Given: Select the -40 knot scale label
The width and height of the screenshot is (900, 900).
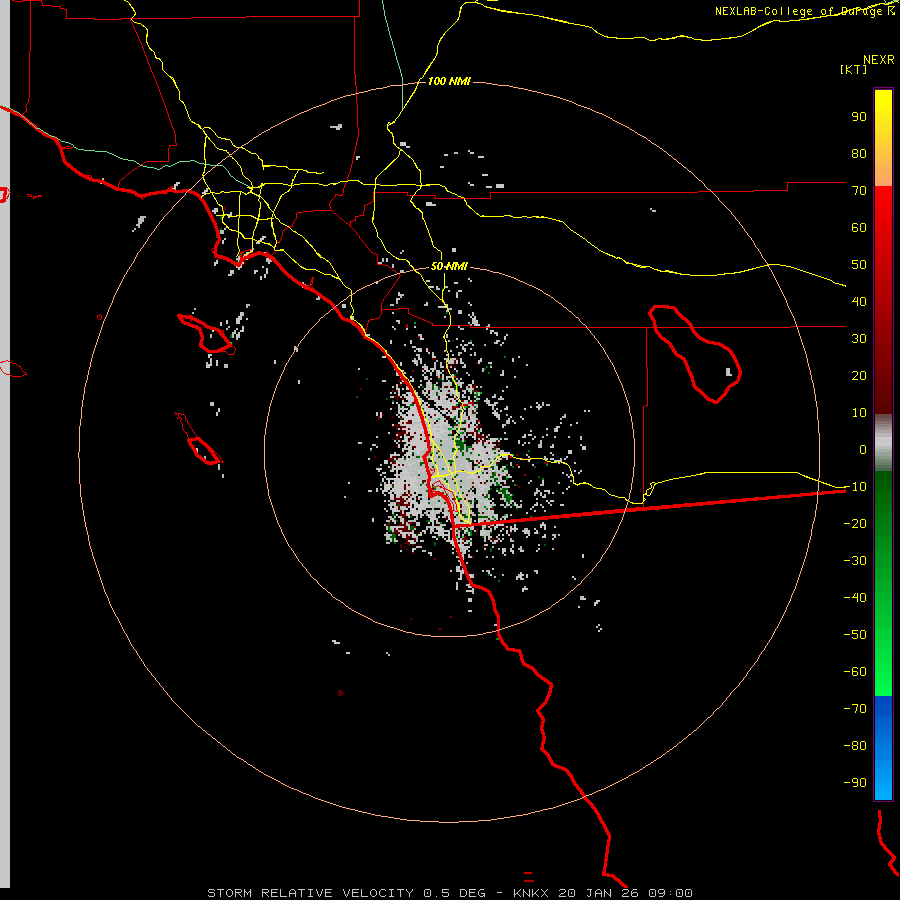Looking at the screenshot, I should point(855,598).
